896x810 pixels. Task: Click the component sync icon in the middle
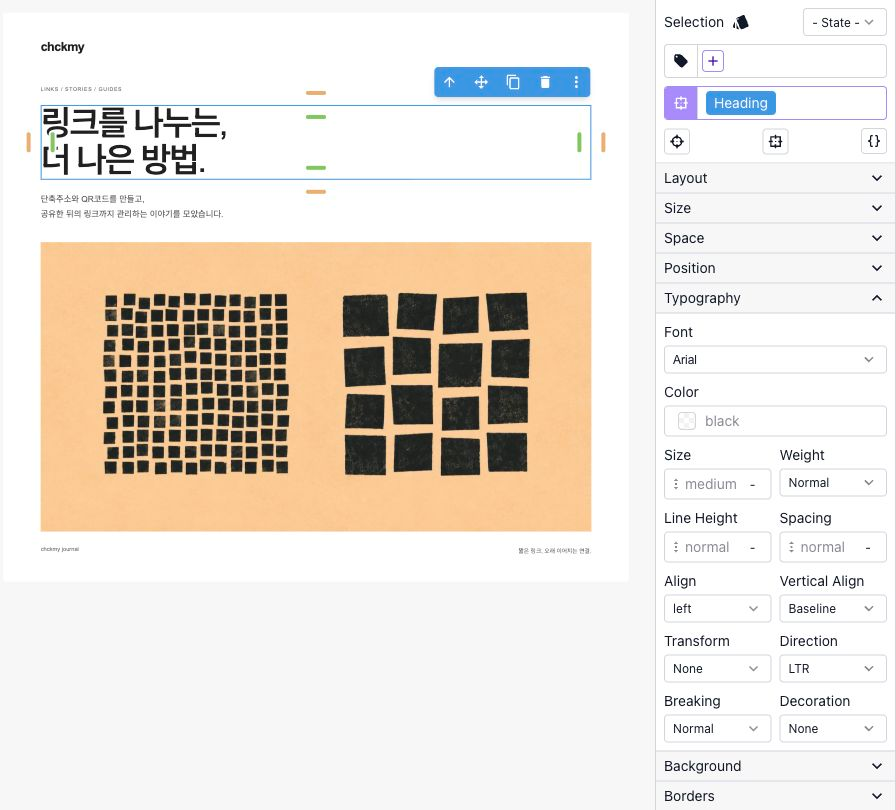pos(775,141)
